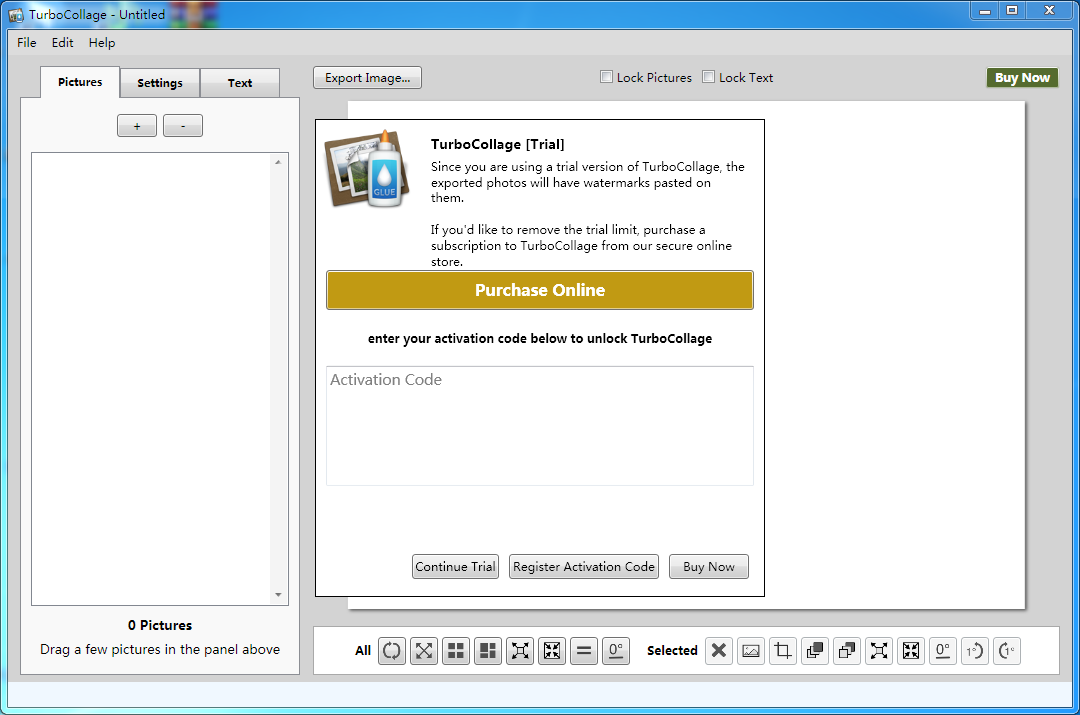
Task: Click inward arrows shrink icon in Selected group
Action: tap(911, 650)
